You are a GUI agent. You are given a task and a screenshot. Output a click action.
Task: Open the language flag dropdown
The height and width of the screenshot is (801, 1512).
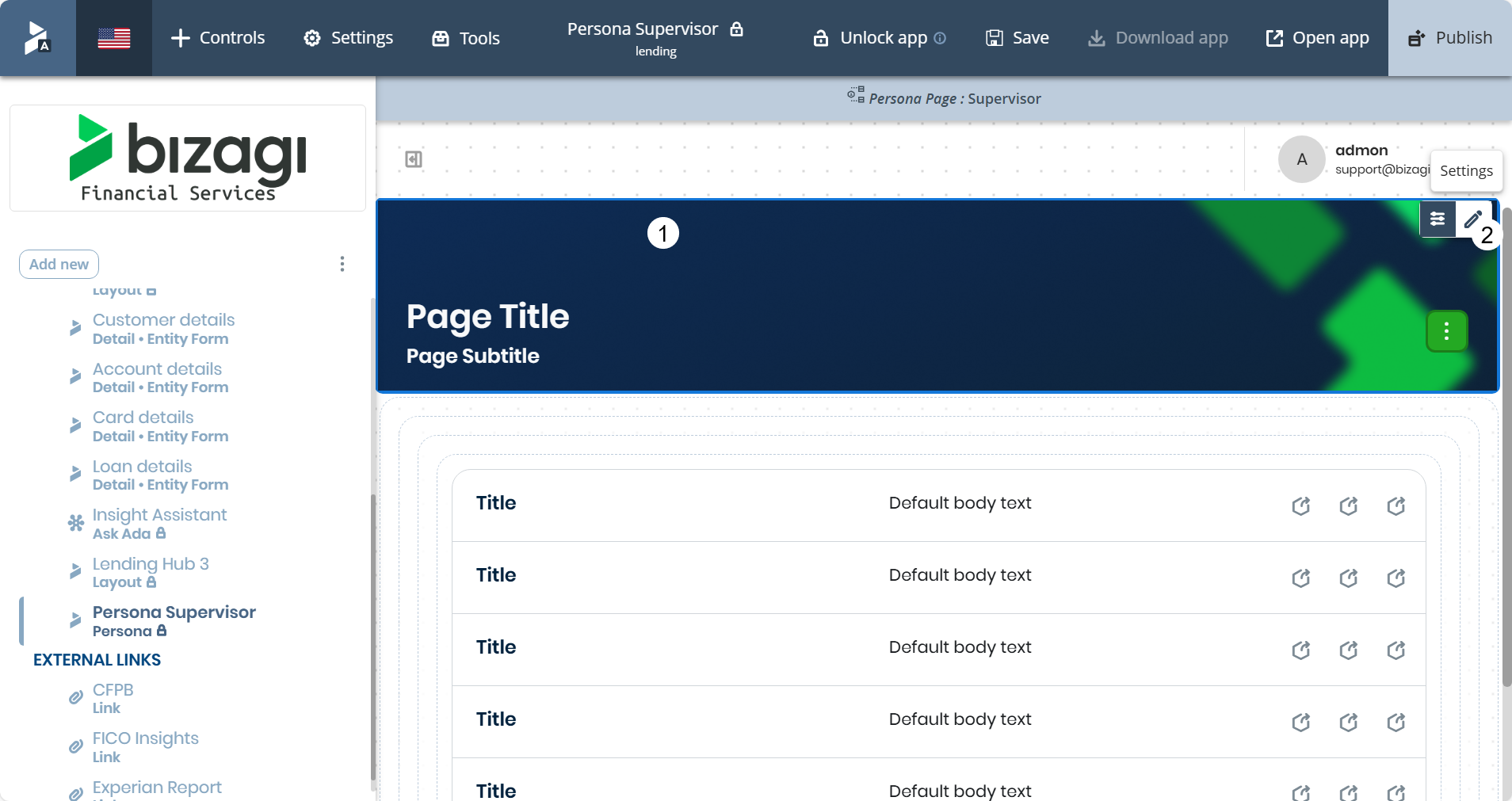click(x=114, y=37)
